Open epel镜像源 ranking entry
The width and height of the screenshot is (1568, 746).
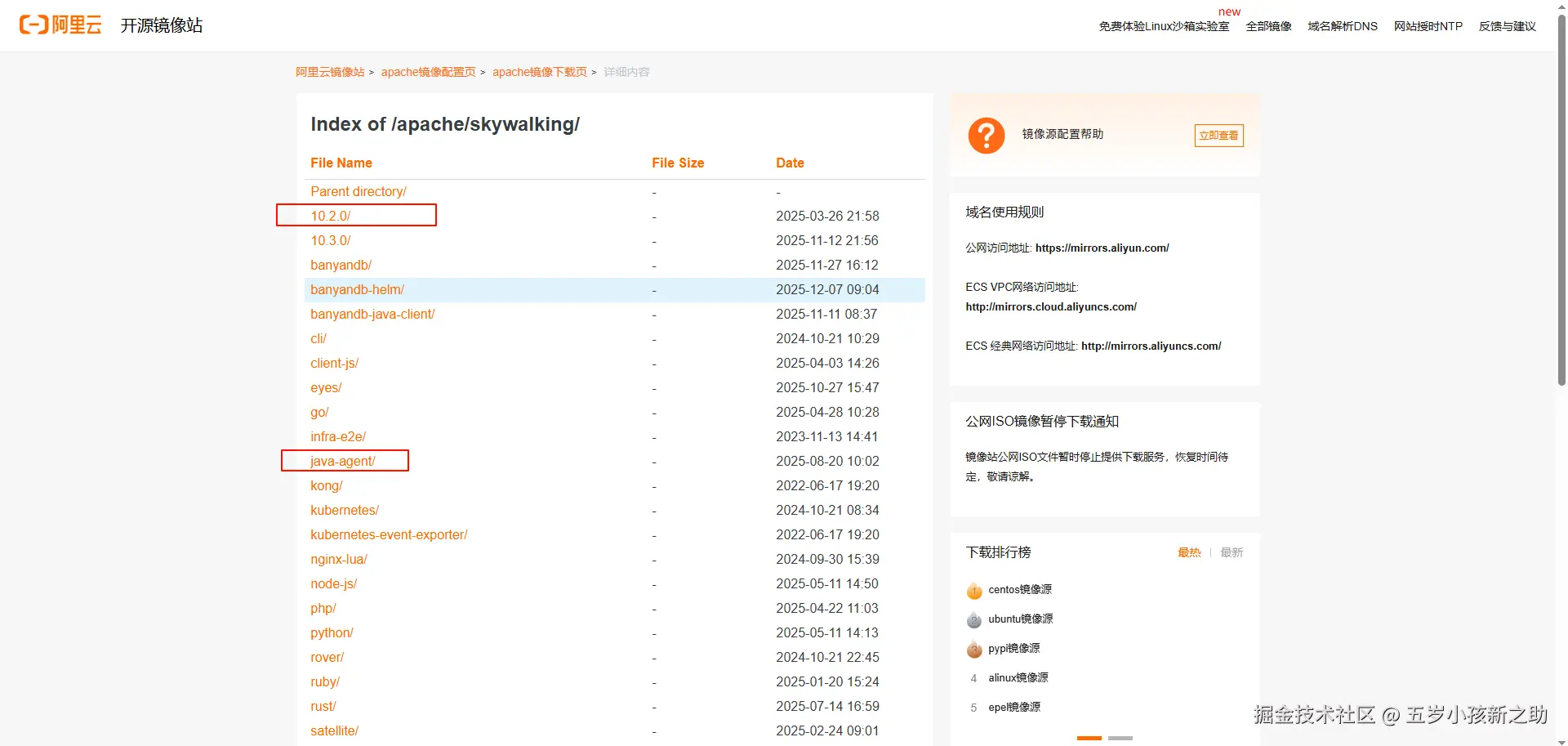[1014, 707]
